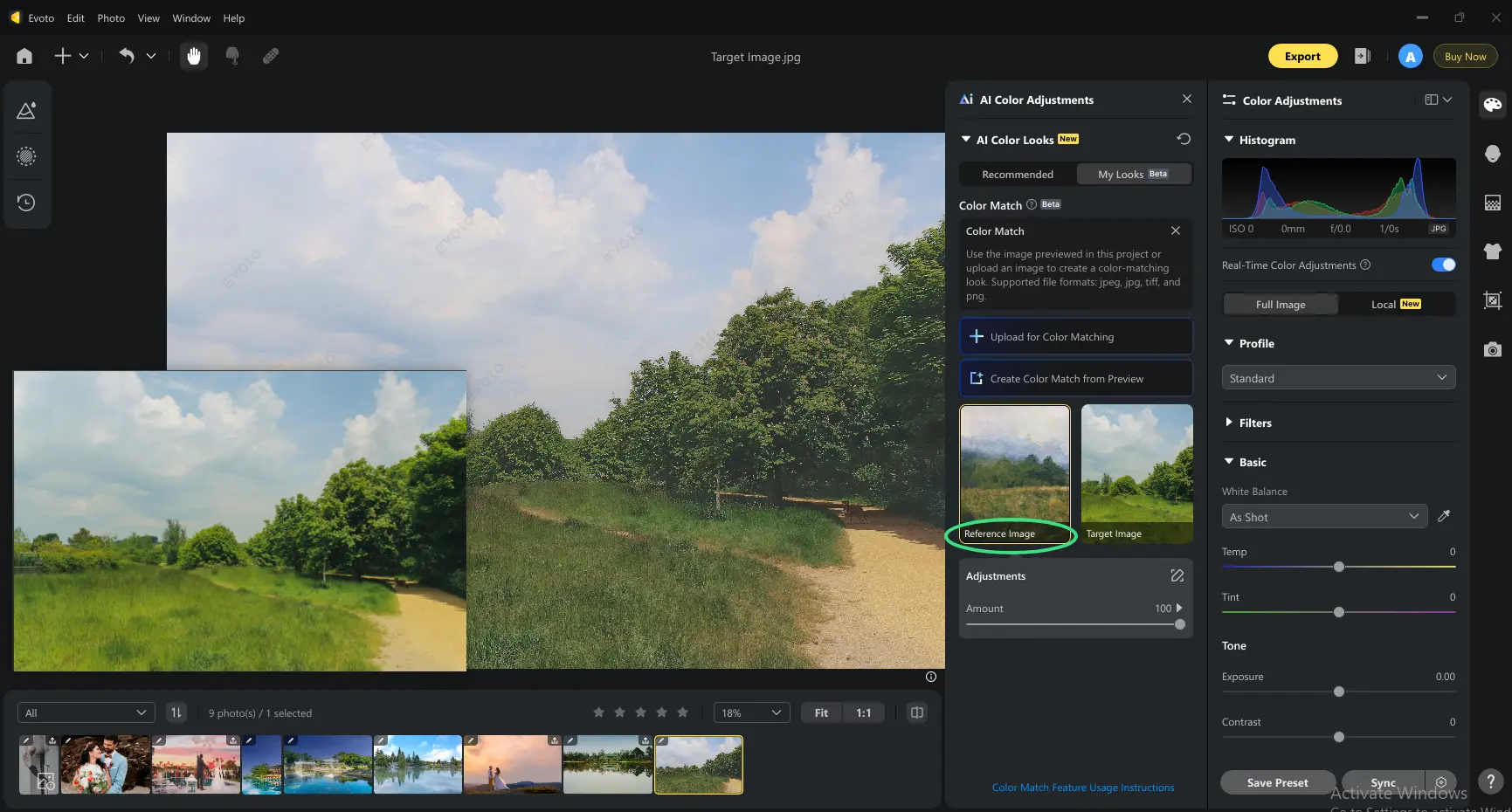The image size is (1512, 812).
Task: Click the Exposure slider handle
Action: (x=1338, y=692)
